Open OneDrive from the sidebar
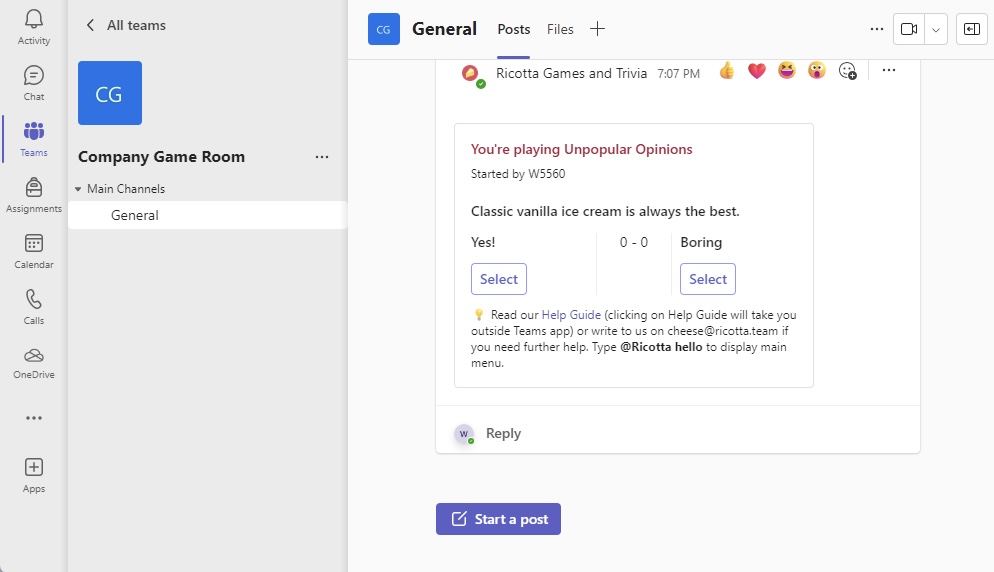Image resolution: width=994 pixels, height=572 pixels. click(x=34, y=363)
